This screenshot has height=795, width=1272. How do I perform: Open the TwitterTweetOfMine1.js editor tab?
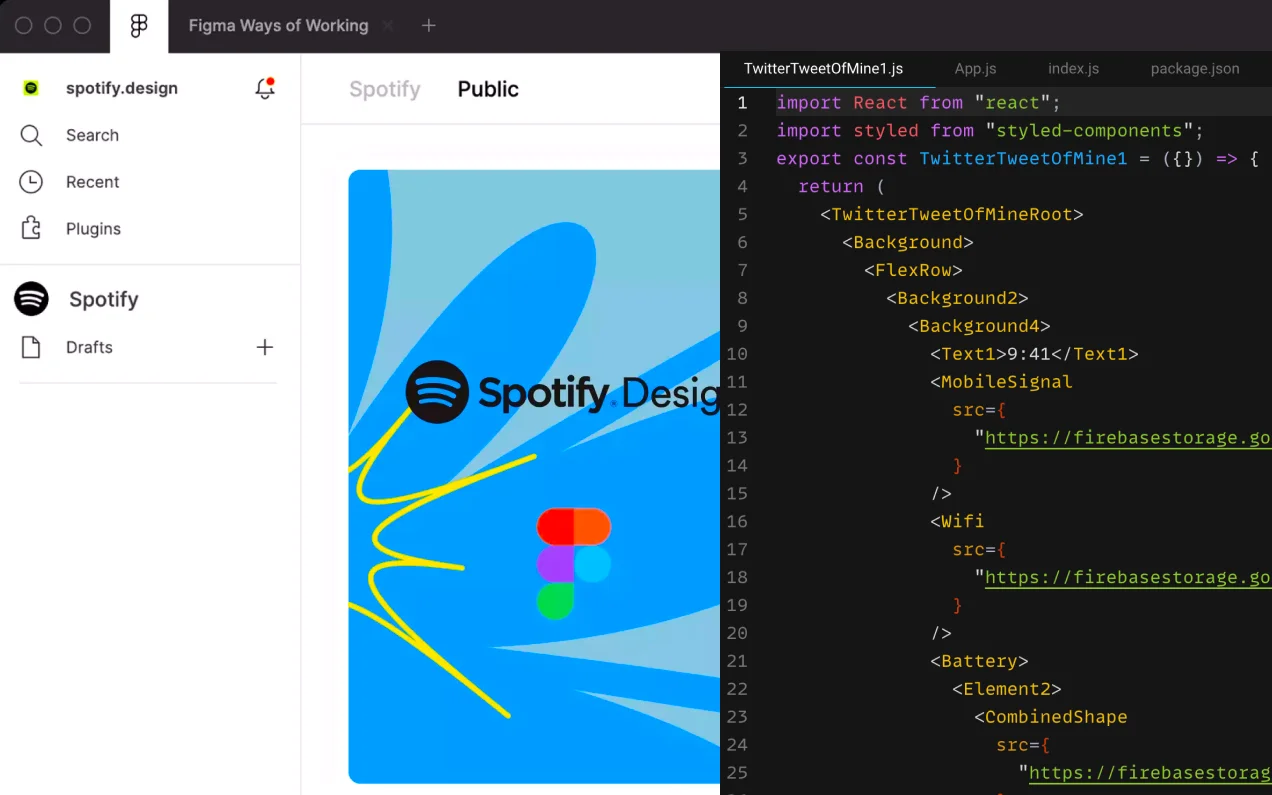823,69
